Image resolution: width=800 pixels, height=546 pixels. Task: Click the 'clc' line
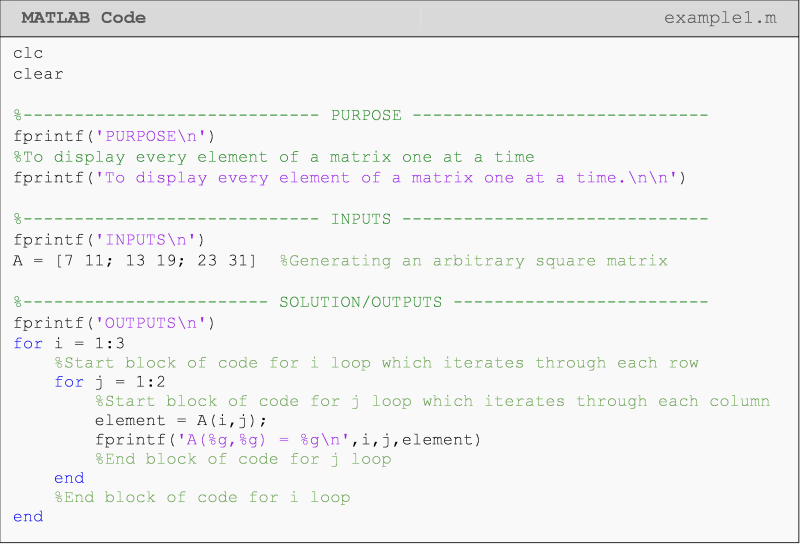click(x=28, y=53)
